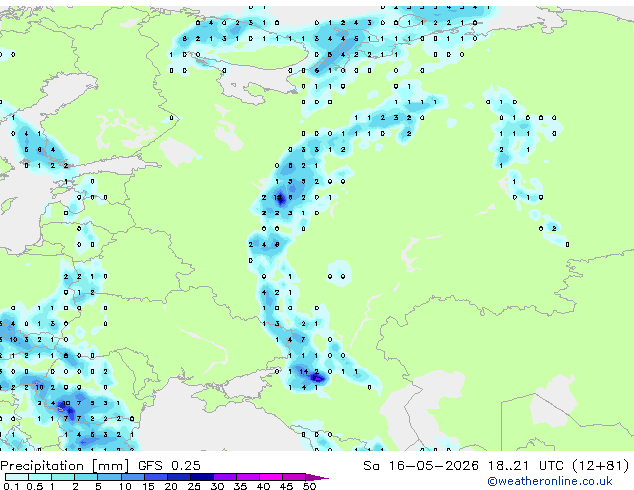This screenshot has width=634, height=490.
Task: Click the "Precipitation [mm]" title text
Action: point(64,466)
